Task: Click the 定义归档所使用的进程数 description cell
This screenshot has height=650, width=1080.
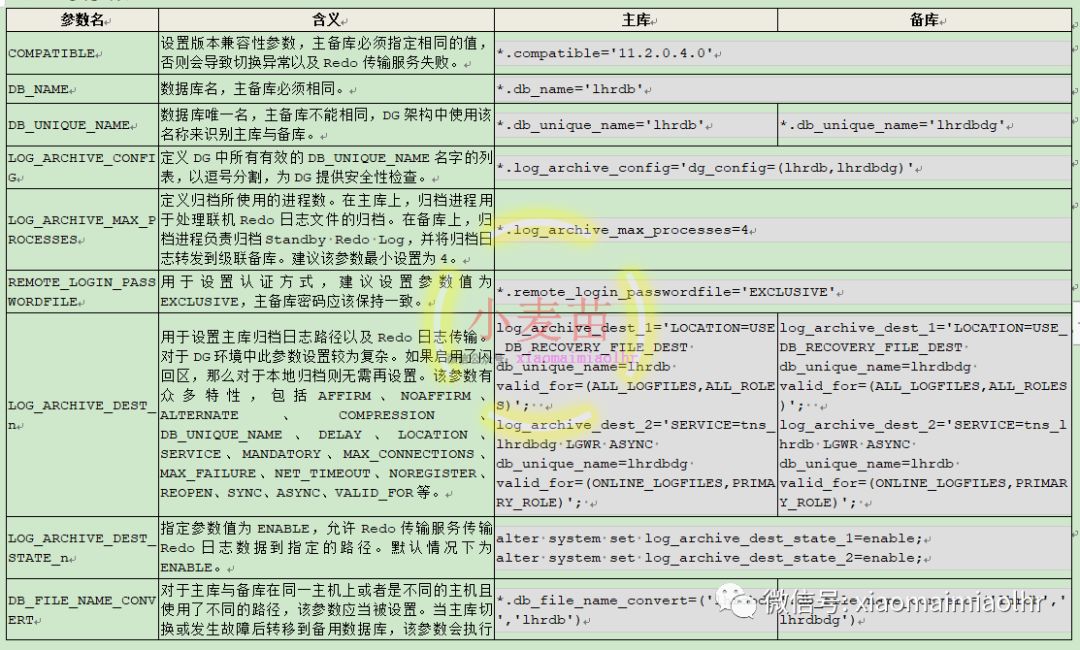Action: coord(326,230)
